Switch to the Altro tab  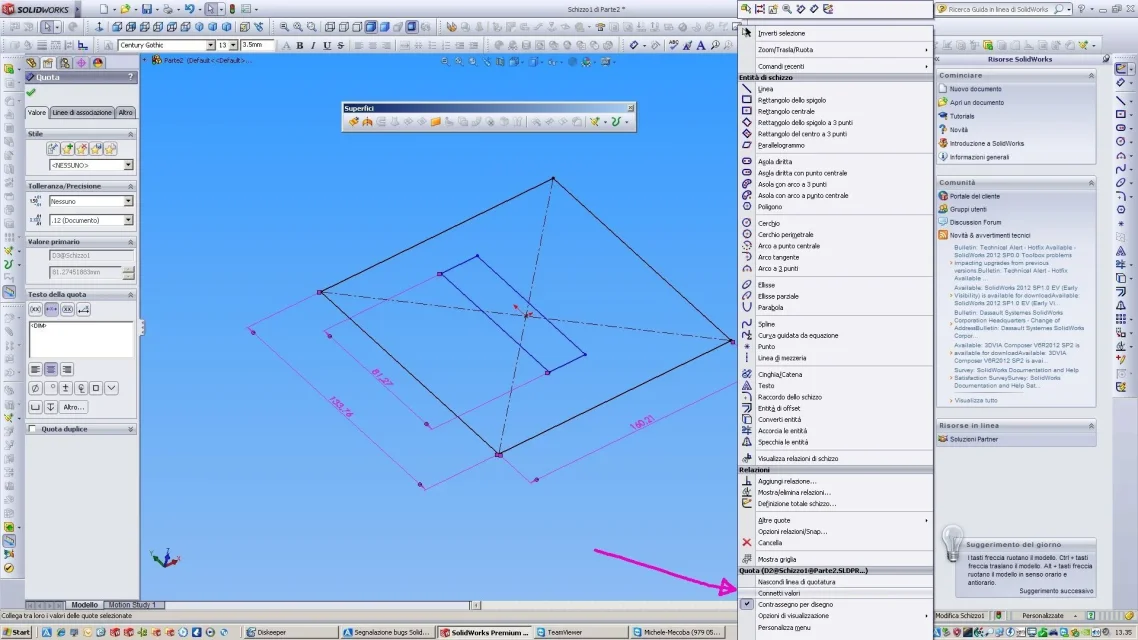pyautogui.click(x=126, y=112)
